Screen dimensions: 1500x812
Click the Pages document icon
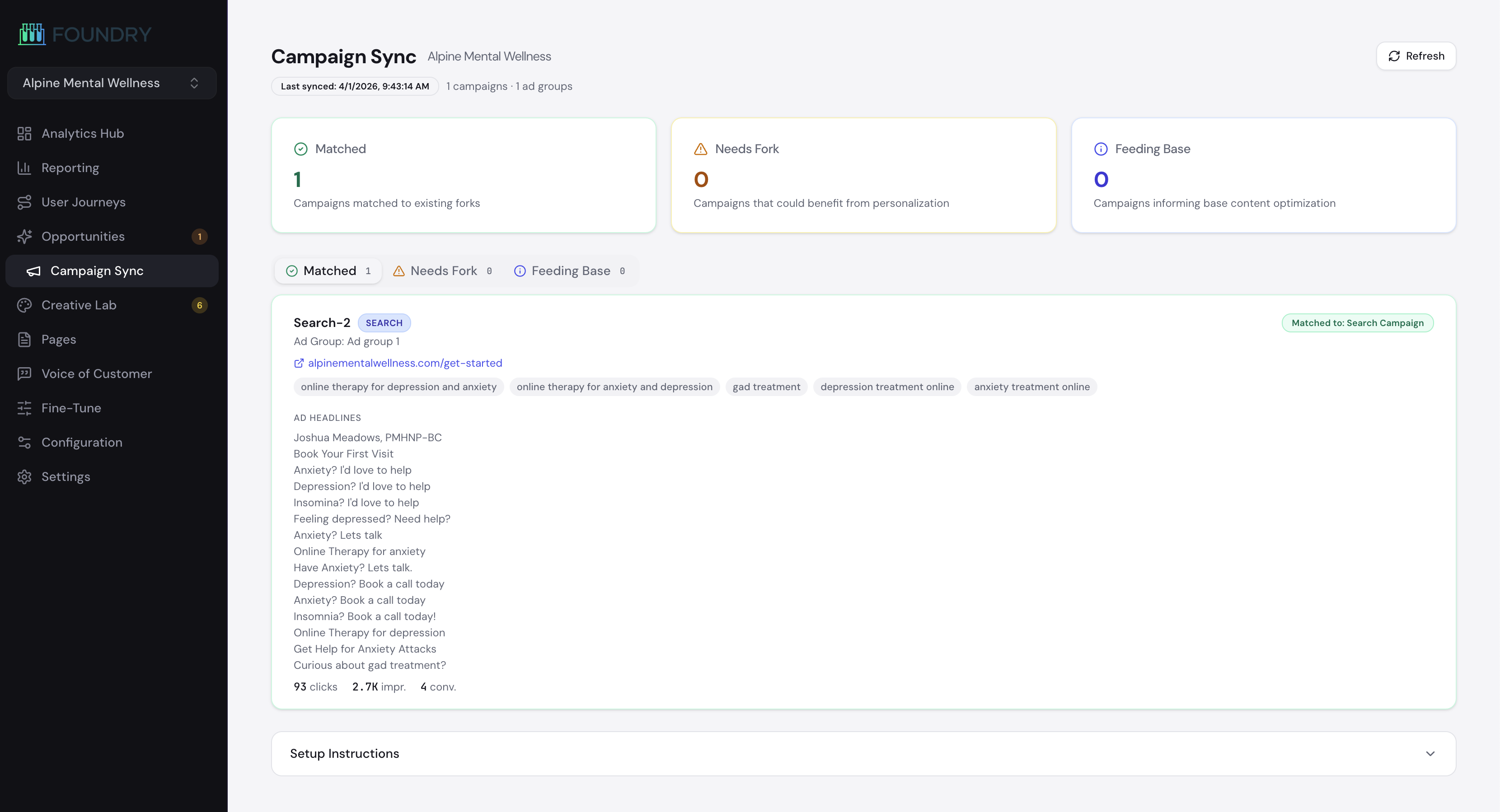click(x=24, y=339)
